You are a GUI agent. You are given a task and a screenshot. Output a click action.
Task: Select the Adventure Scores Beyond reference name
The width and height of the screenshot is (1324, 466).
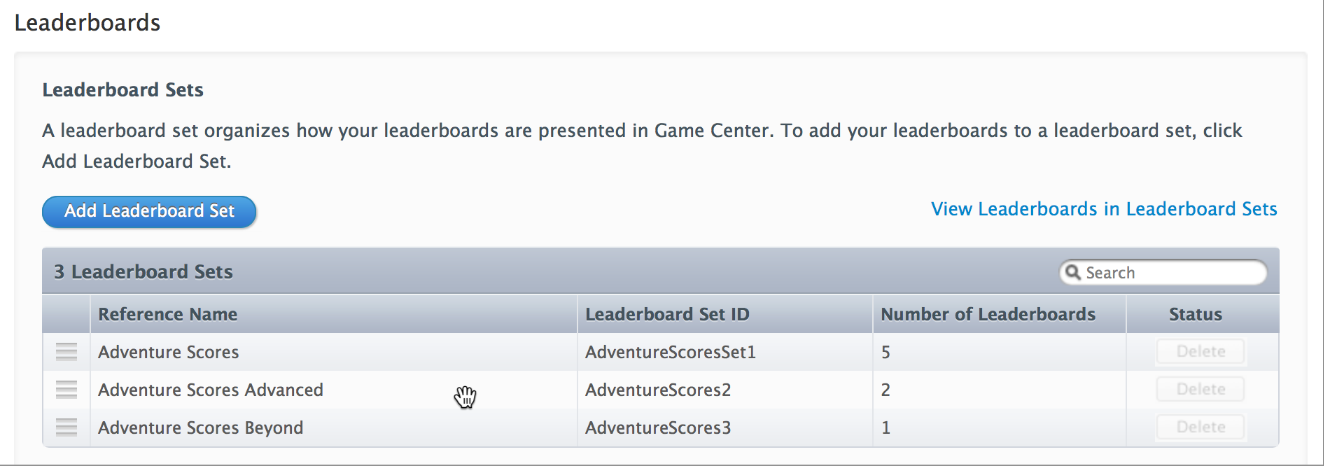click(x=200, y=428)
